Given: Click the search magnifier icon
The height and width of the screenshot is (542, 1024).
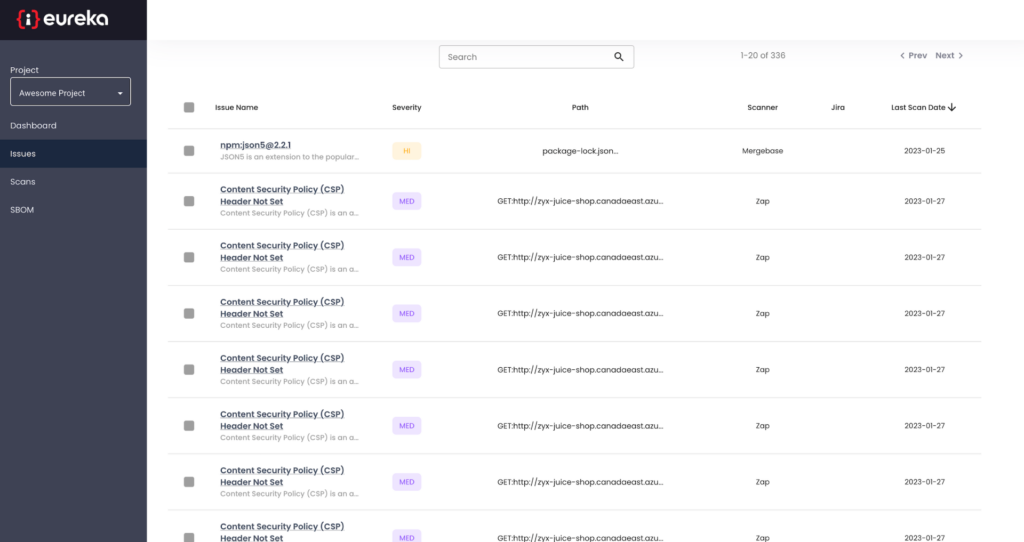Looking at the screenshot, I should [618, 57].
